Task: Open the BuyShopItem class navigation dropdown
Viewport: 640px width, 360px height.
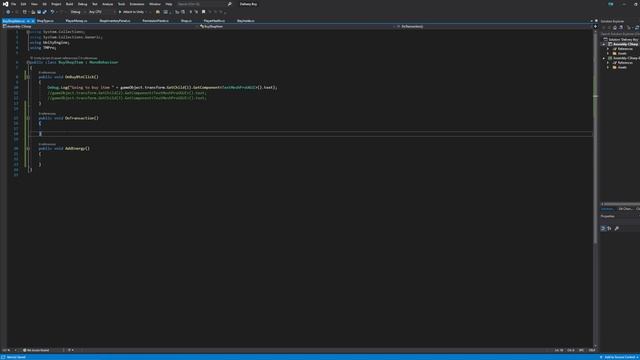Action: [x=297, y=27]
